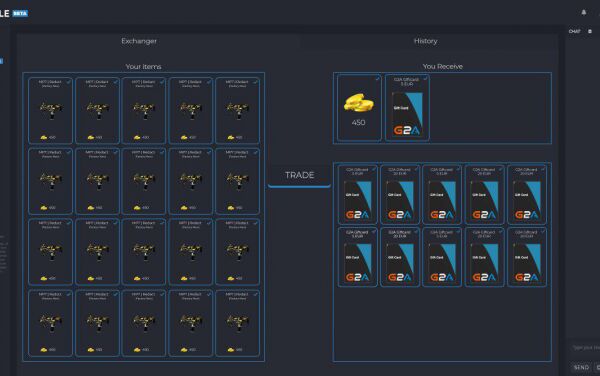The width and height of the screenshot is (600, 376).
Task: Toggle checkmark on third G2A Giftcard, upper offers row
Action: coord(458,169)
